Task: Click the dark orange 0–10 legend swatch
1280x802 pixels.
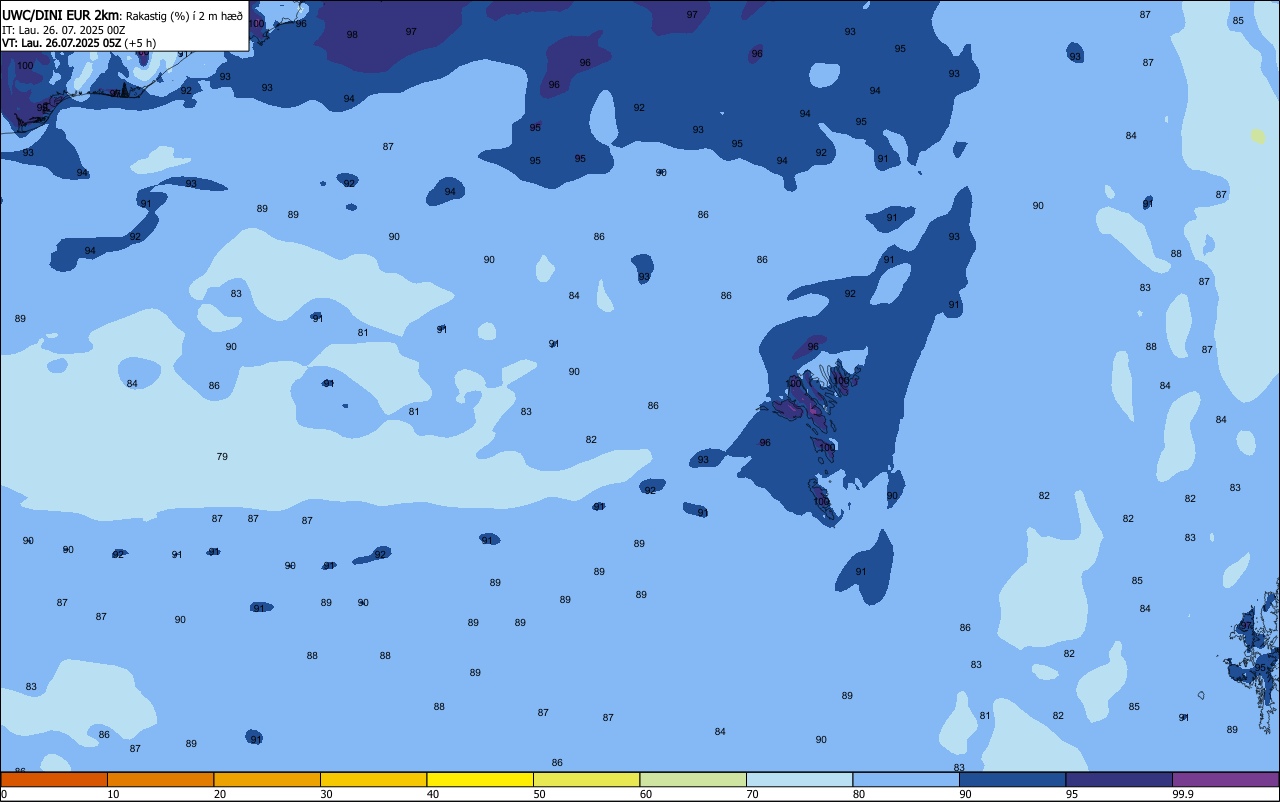Action: pos(54,779)
